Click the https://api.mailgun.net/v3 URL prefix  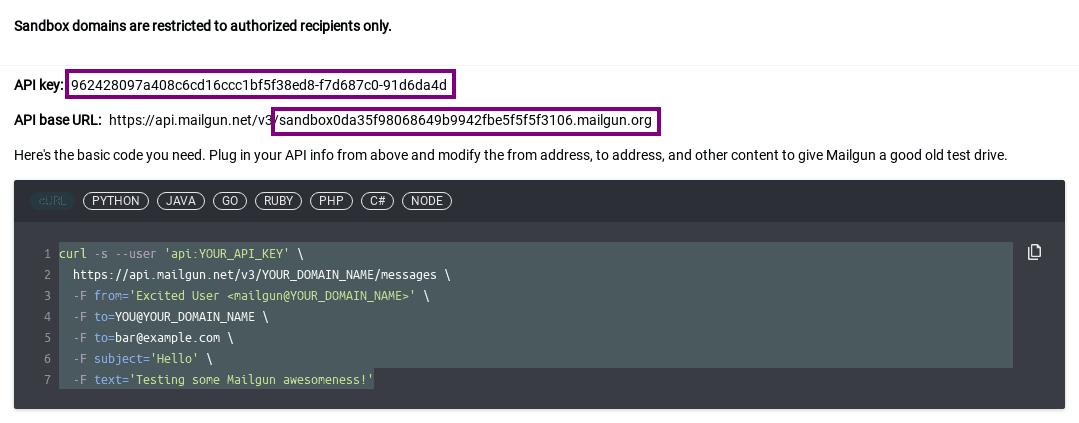tap(190, 121)
